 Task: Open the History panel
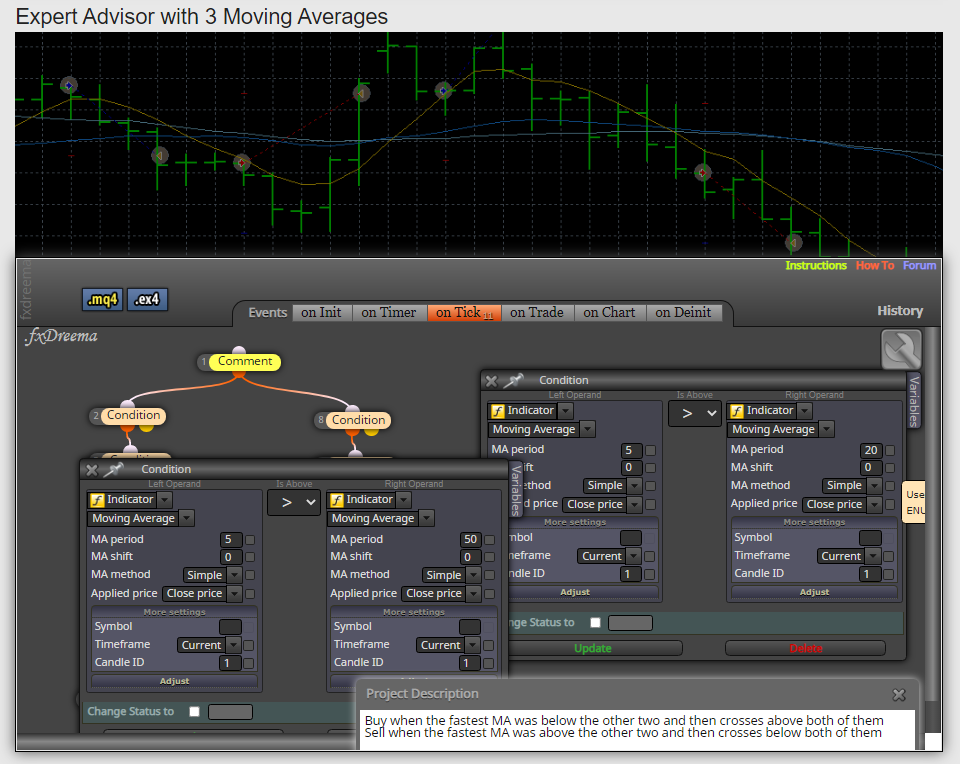(899, 310)
